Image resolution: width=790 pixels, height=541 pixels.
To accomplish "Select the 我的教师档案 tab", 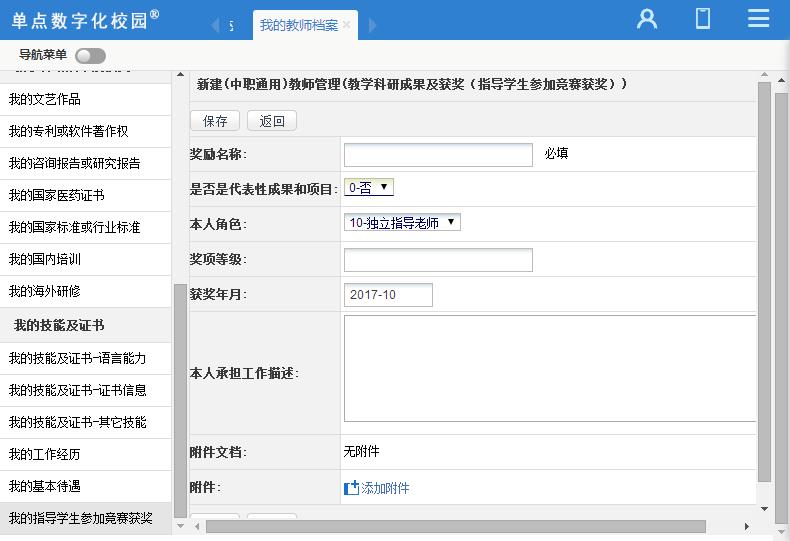I will [x=298, y=25].
